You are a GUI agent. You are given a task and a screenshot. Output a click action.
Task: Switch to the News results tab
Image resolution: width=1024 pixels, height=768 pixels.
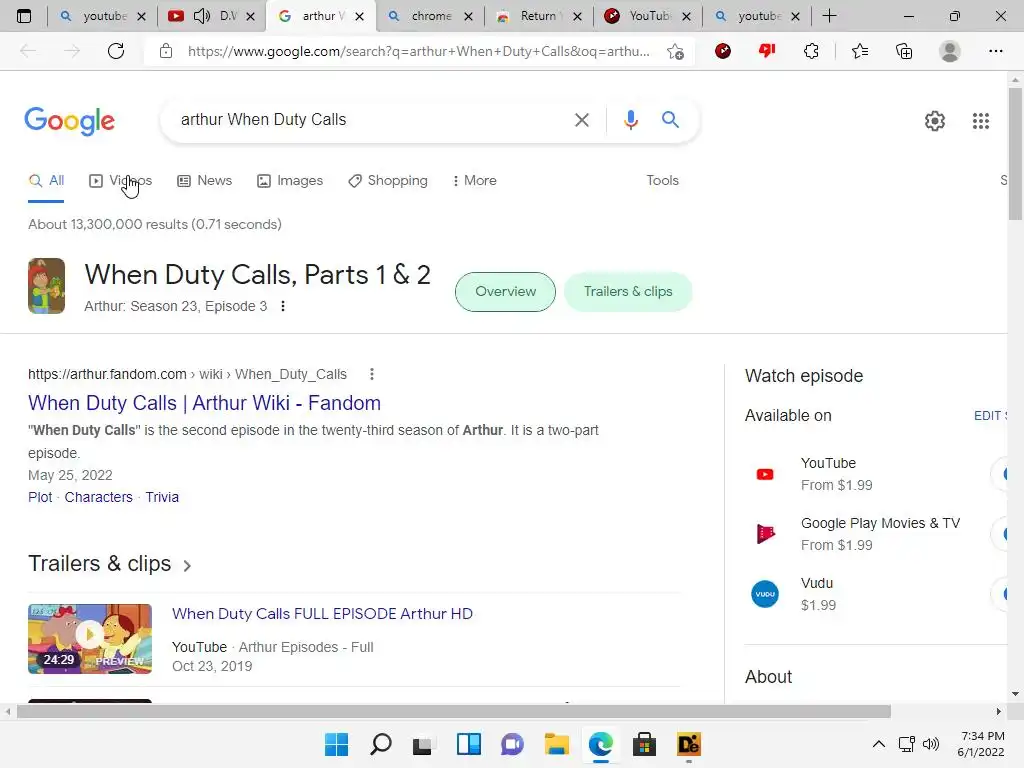[x=205, y=181]
